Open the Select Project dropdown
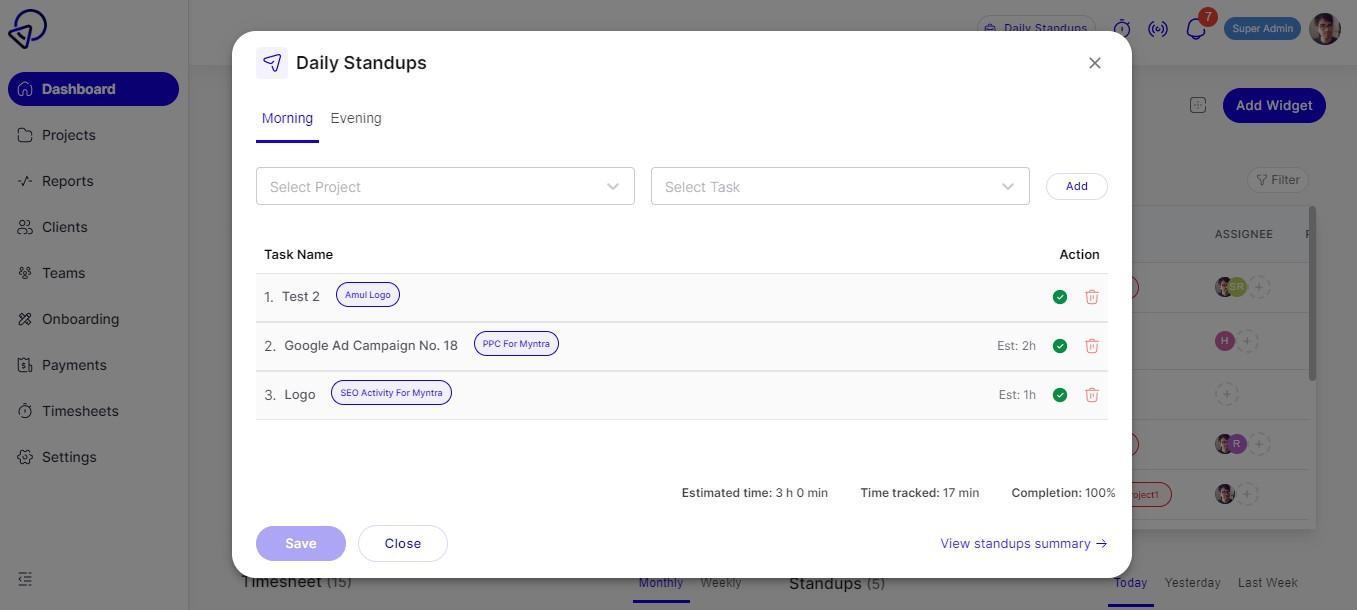The height and width of the screenshot is (610, 1357). click(x=445, y=187)
